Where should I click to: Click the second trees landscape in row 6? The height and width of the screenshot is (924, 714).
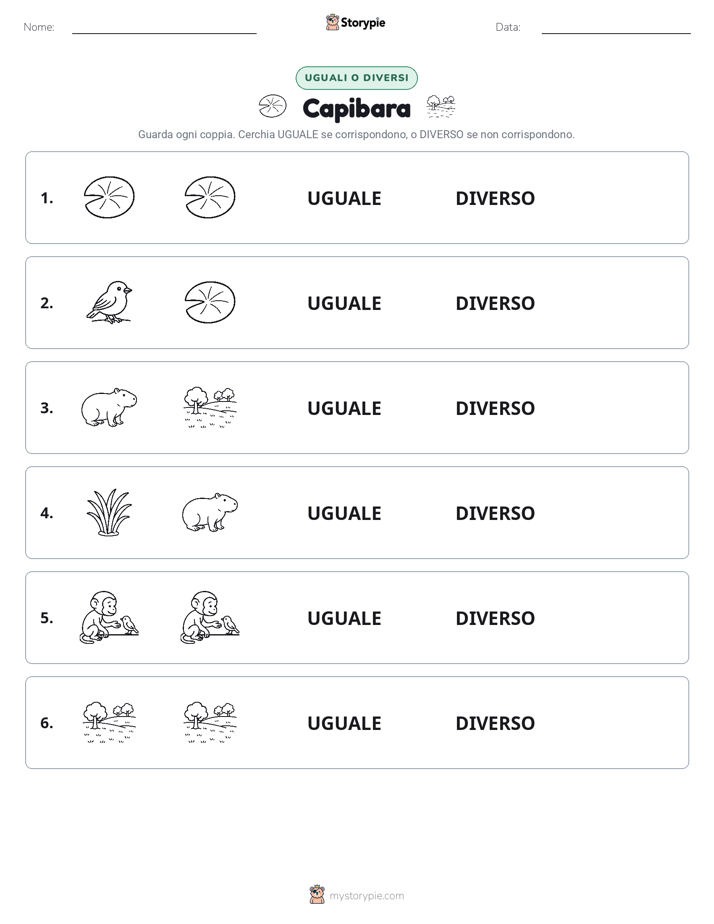click(x=210, y=722)
